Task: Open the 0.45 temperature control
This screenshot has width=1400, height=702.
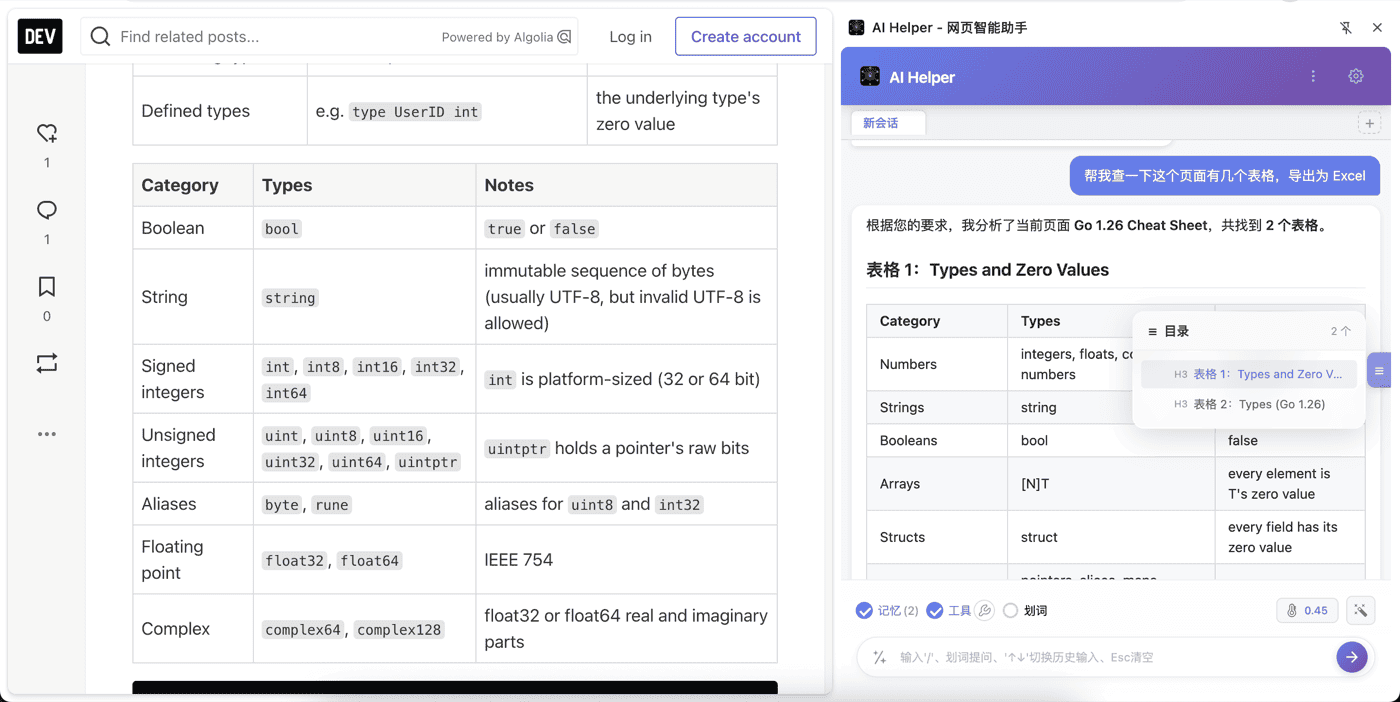Action: point(1307,610)
